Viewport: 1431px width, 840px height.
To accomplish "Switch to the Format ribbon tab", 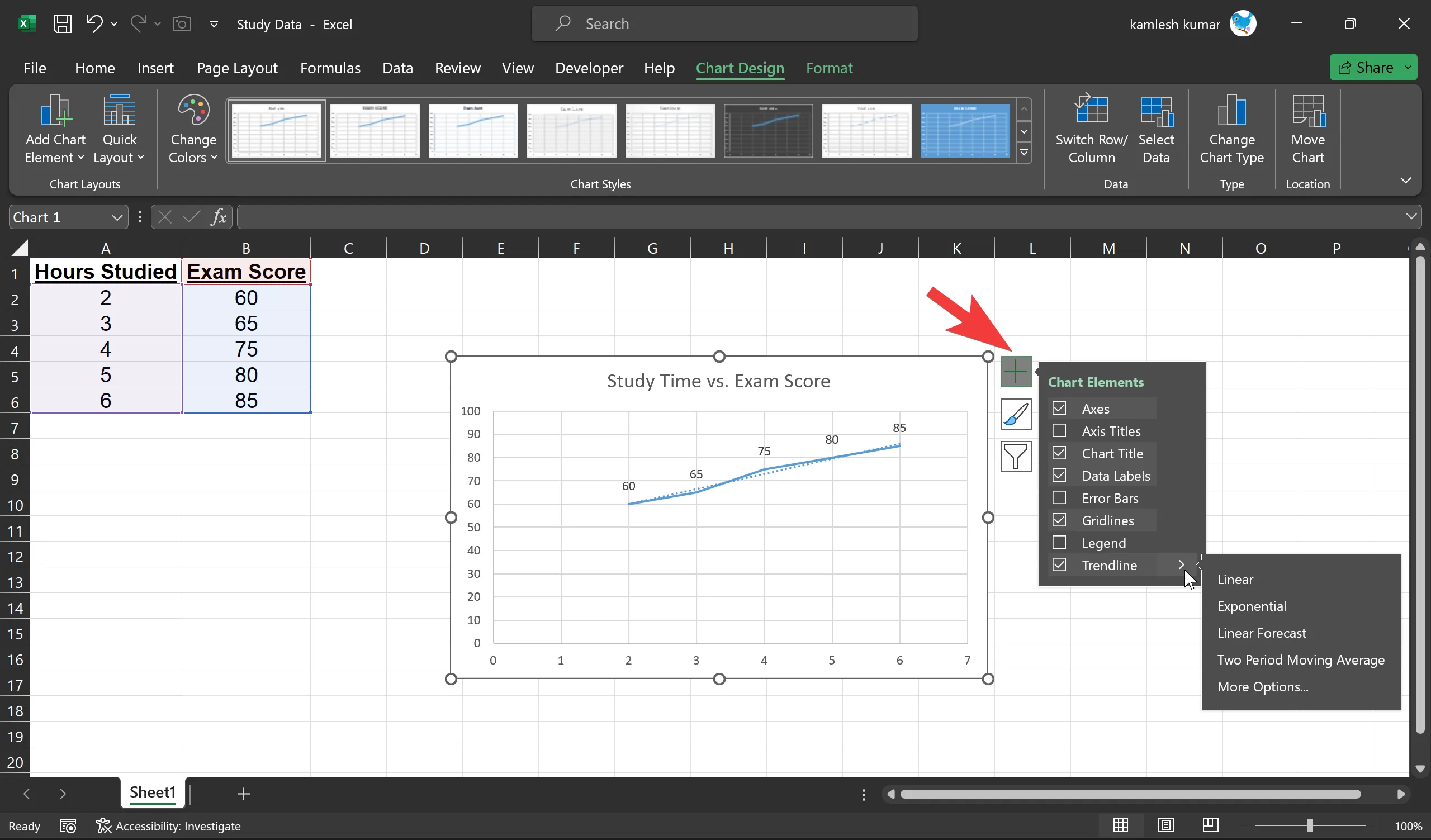I will tap(829, 68).
